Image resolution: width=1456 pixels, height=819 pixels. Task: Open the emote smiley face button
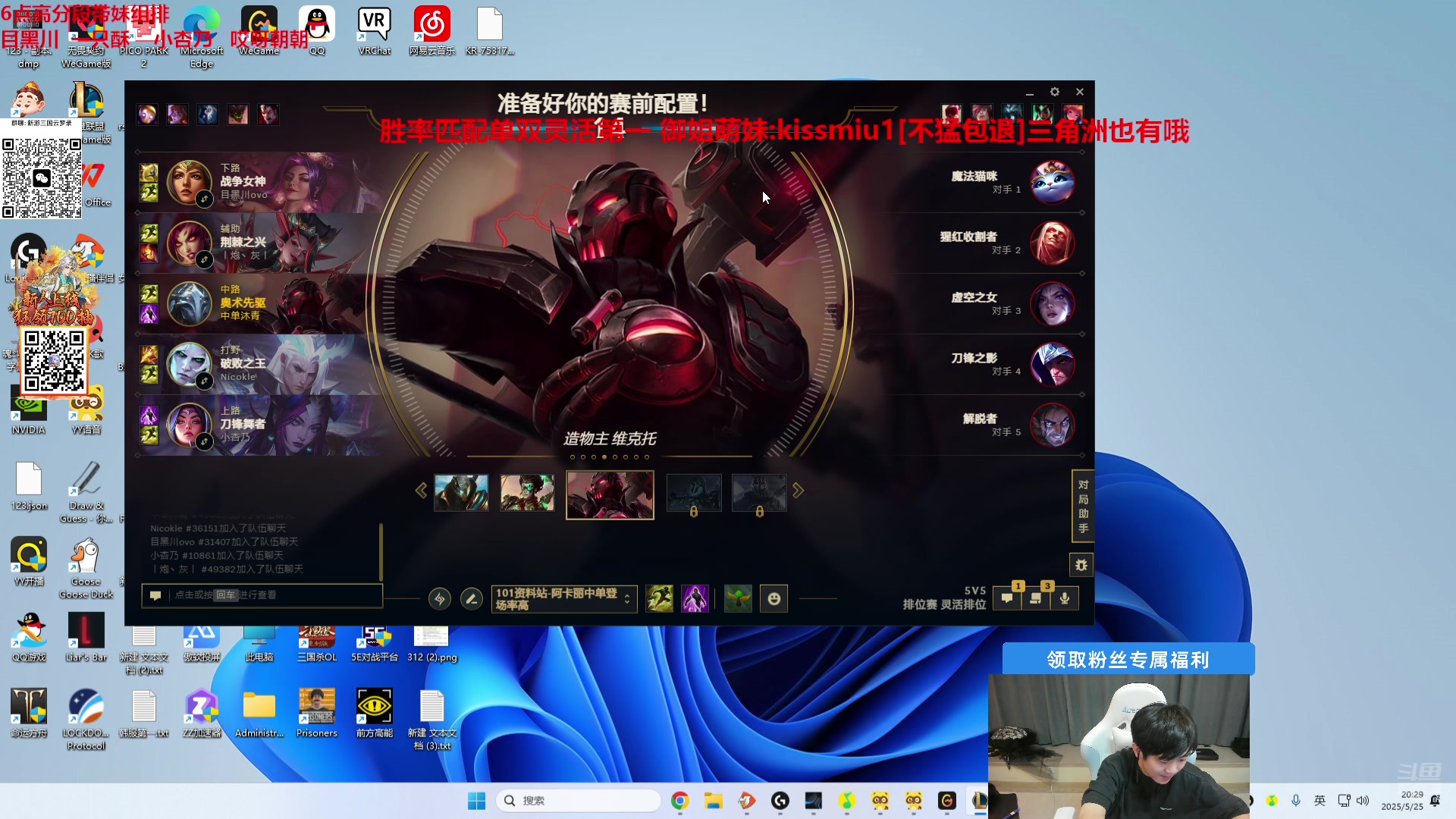point(773,599)
